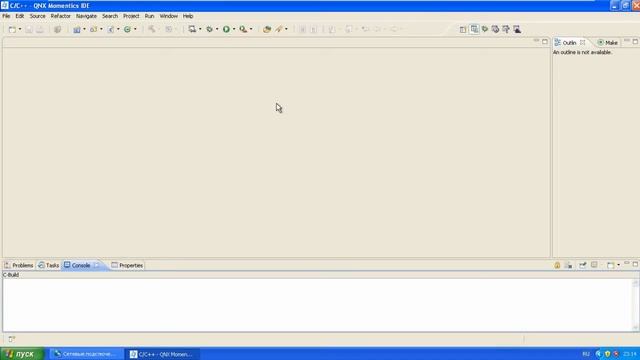Open the Window menu
The height and width of the screenshot is (360, 640).
169,16
